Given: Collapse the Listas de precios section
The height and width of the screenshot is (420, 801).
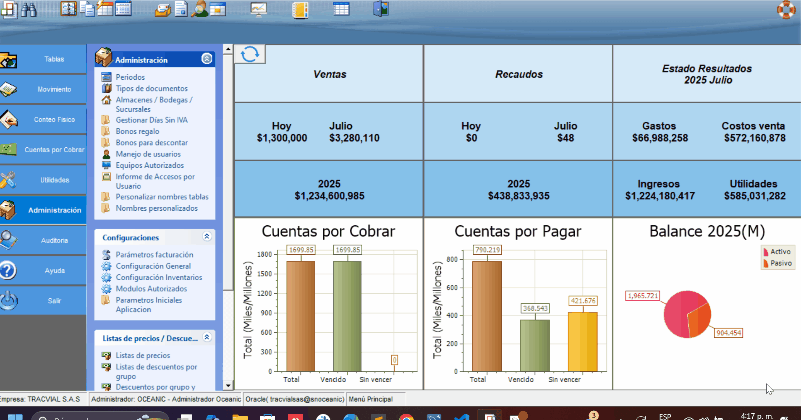Looking at the screenshot, I should click(206, 338).
